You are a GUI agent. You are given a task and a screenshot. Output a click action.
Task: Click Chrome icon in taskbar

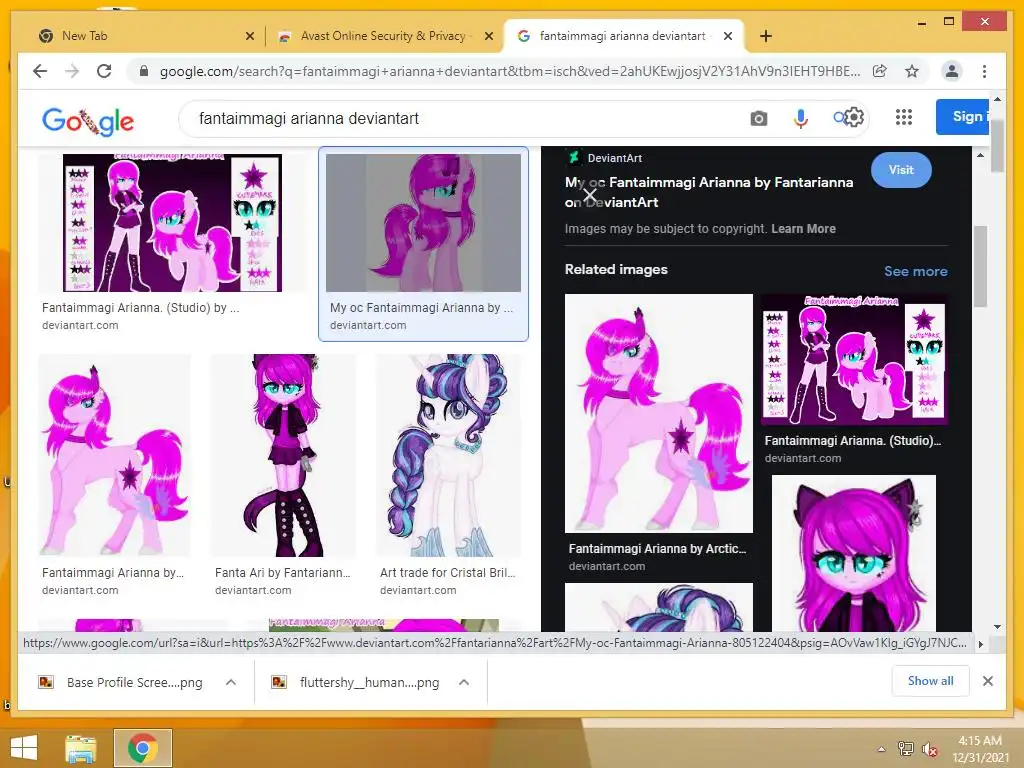click(x=142, y=748)
